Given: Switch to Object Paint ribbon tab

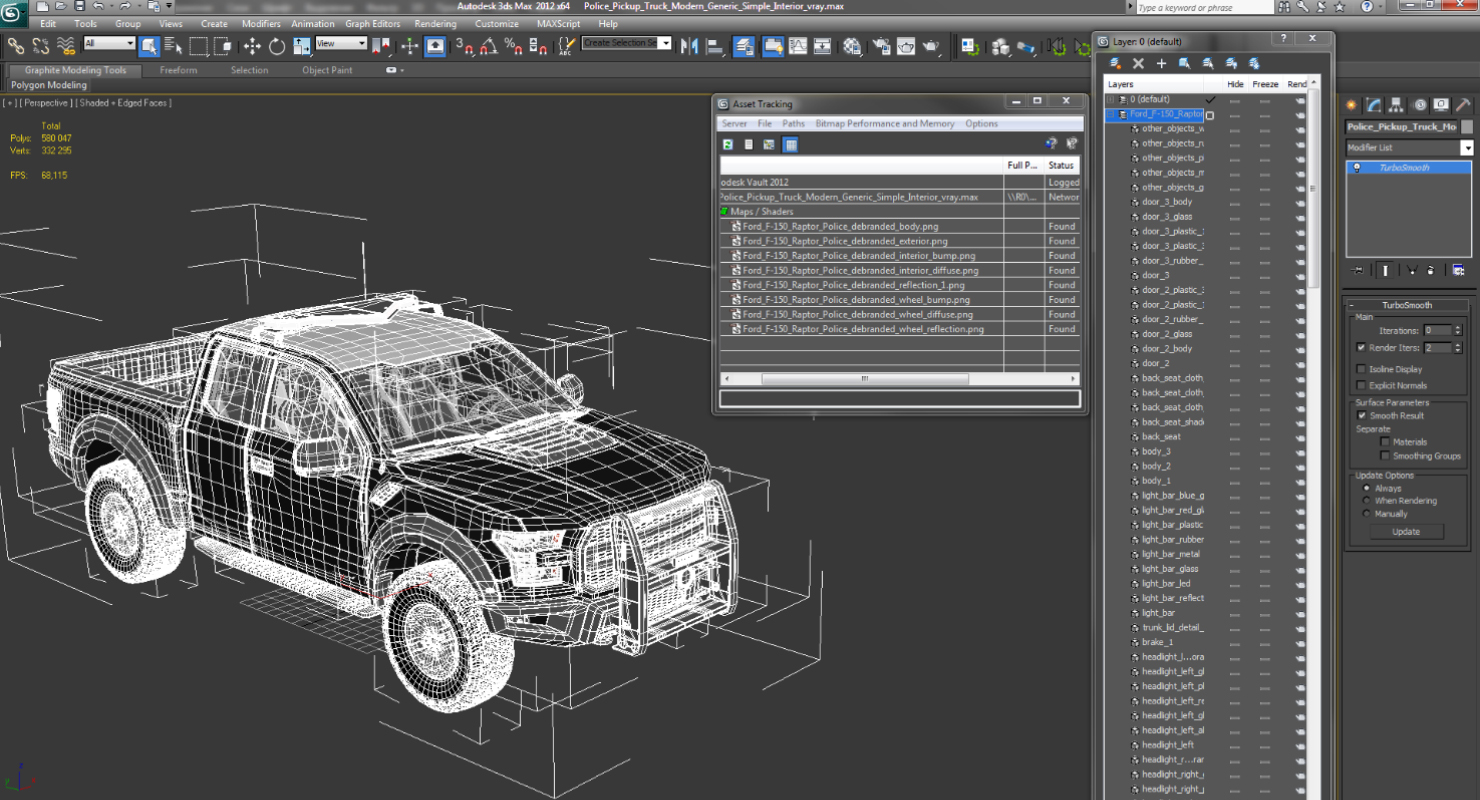Looking at the screenshot, I should point(327,70).
